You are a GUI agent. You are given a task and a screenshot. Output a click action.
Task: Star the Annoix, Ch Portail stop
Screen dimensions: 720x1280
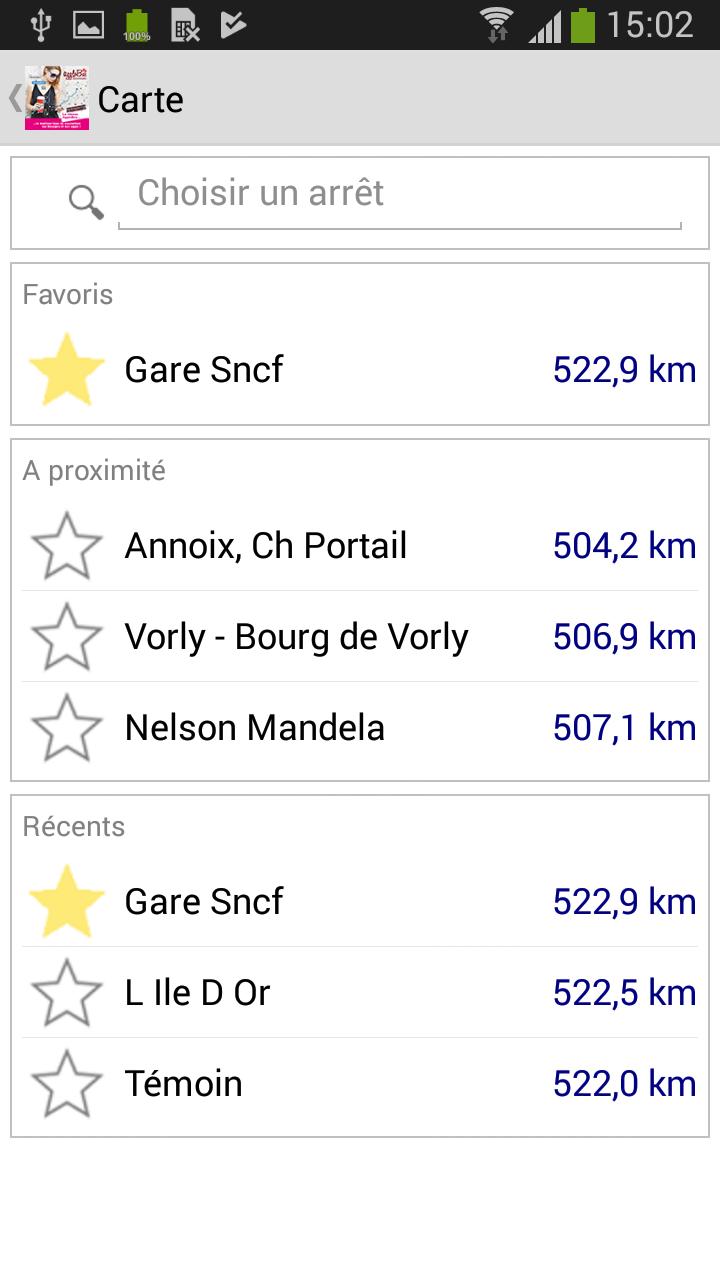click(67, 546)
